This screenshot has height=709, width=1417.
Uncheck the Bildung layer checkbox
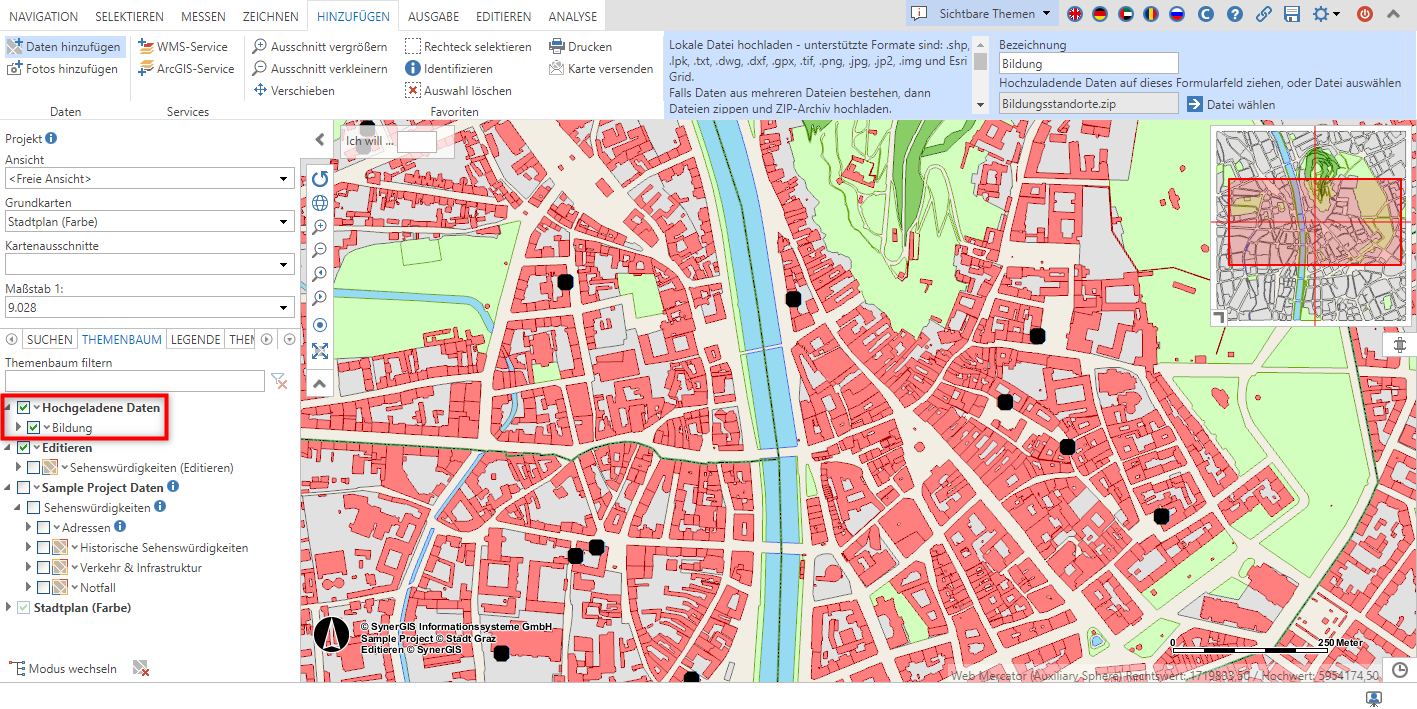(x=34, y=428)
